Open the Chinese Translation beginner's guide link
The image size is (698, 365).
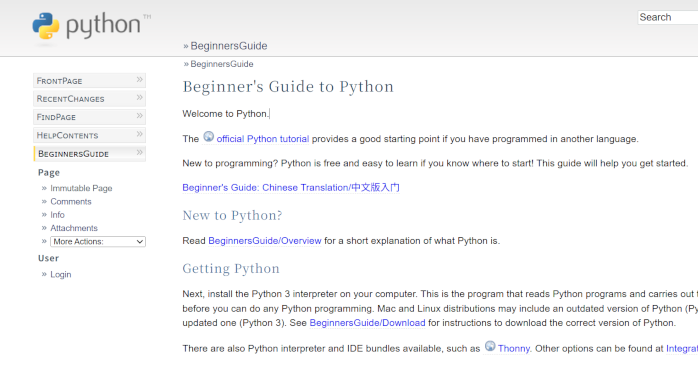click(291, 187)
